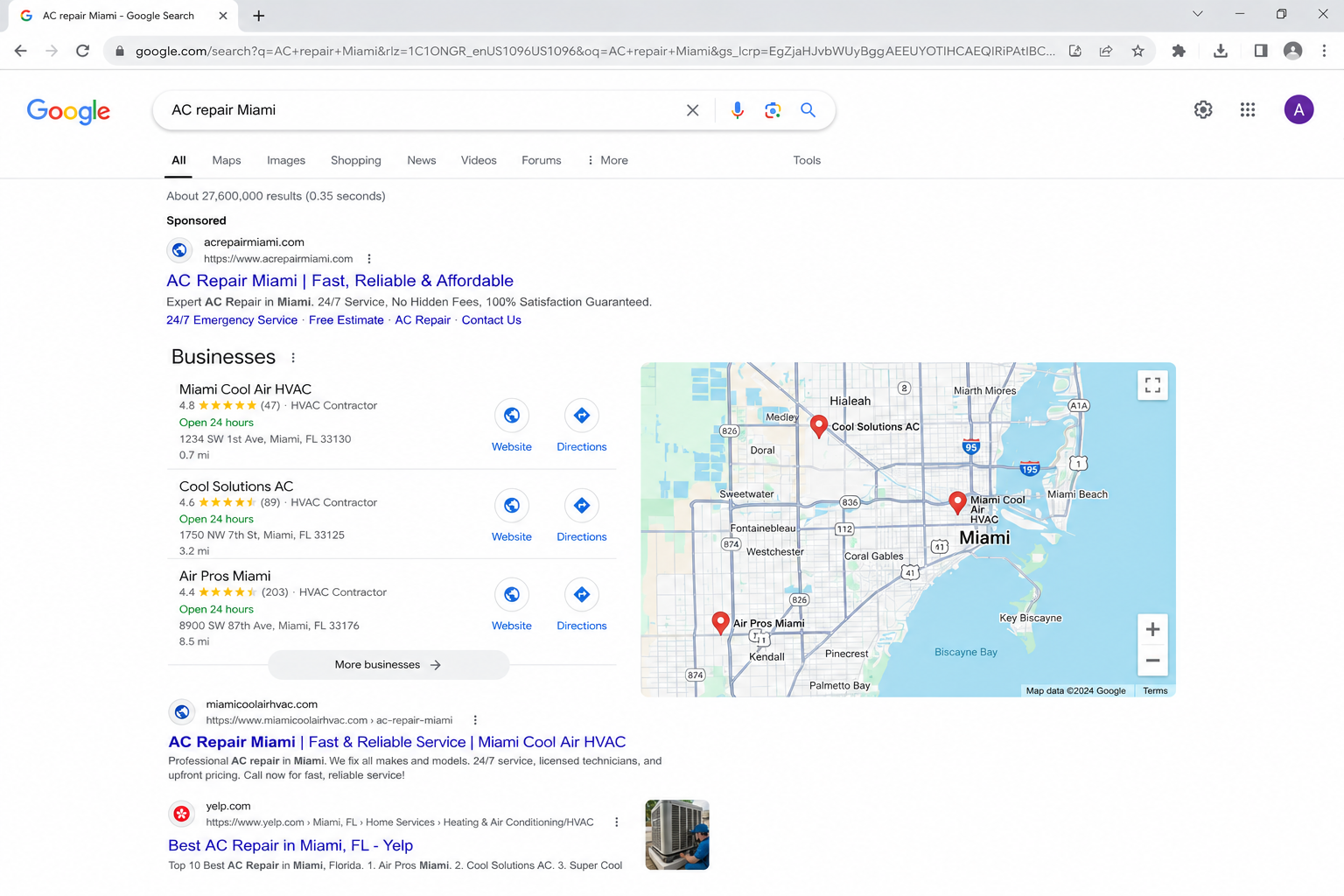
Task: Click 24/7 Emergency Service sitelink
Action: pos(232,320)
